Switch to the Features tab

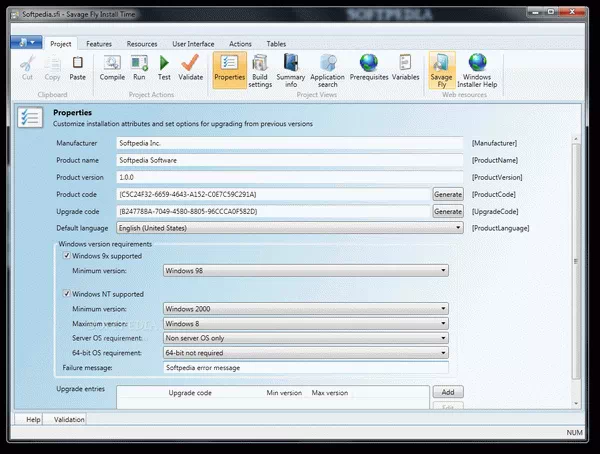tap(98, 44)
